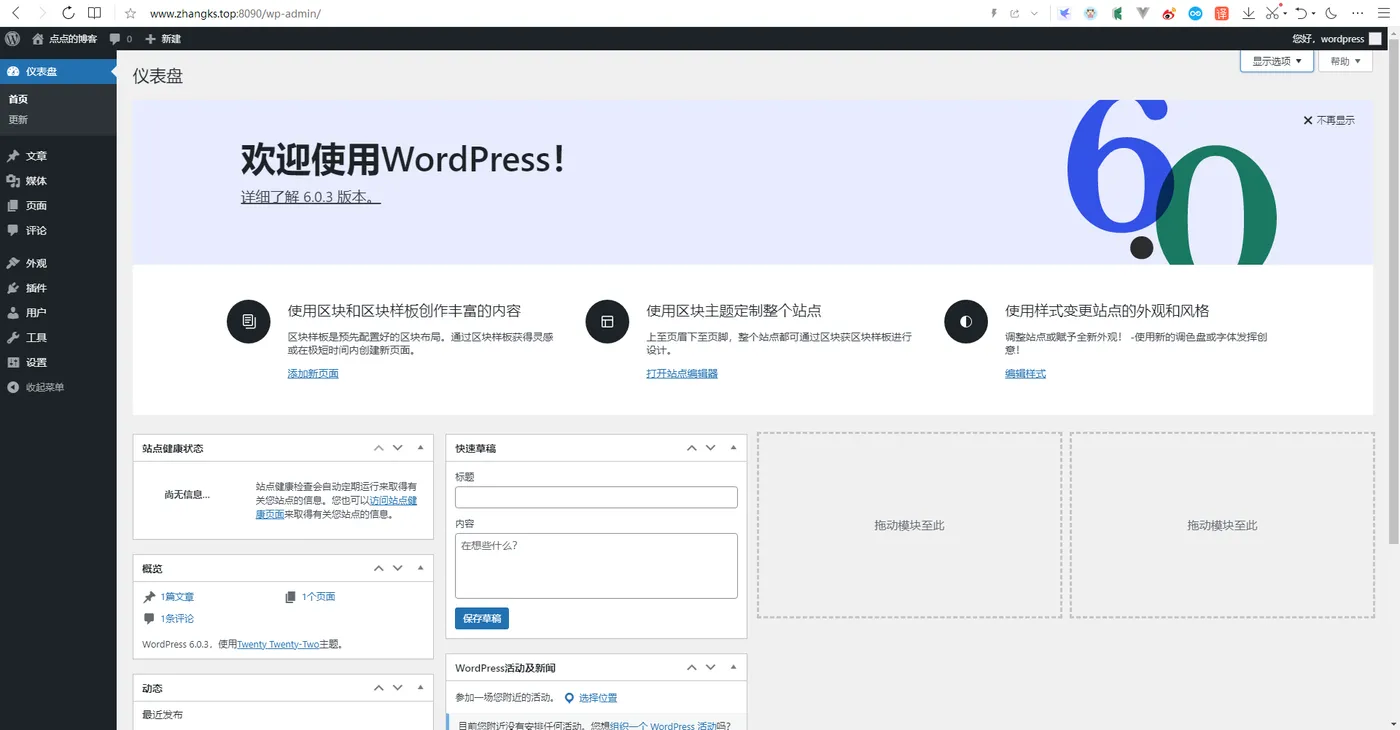The width and height of the screenshot is (1400, 730).
Task: Click the 在想些什么? content textarea
Action: [596, 566]
